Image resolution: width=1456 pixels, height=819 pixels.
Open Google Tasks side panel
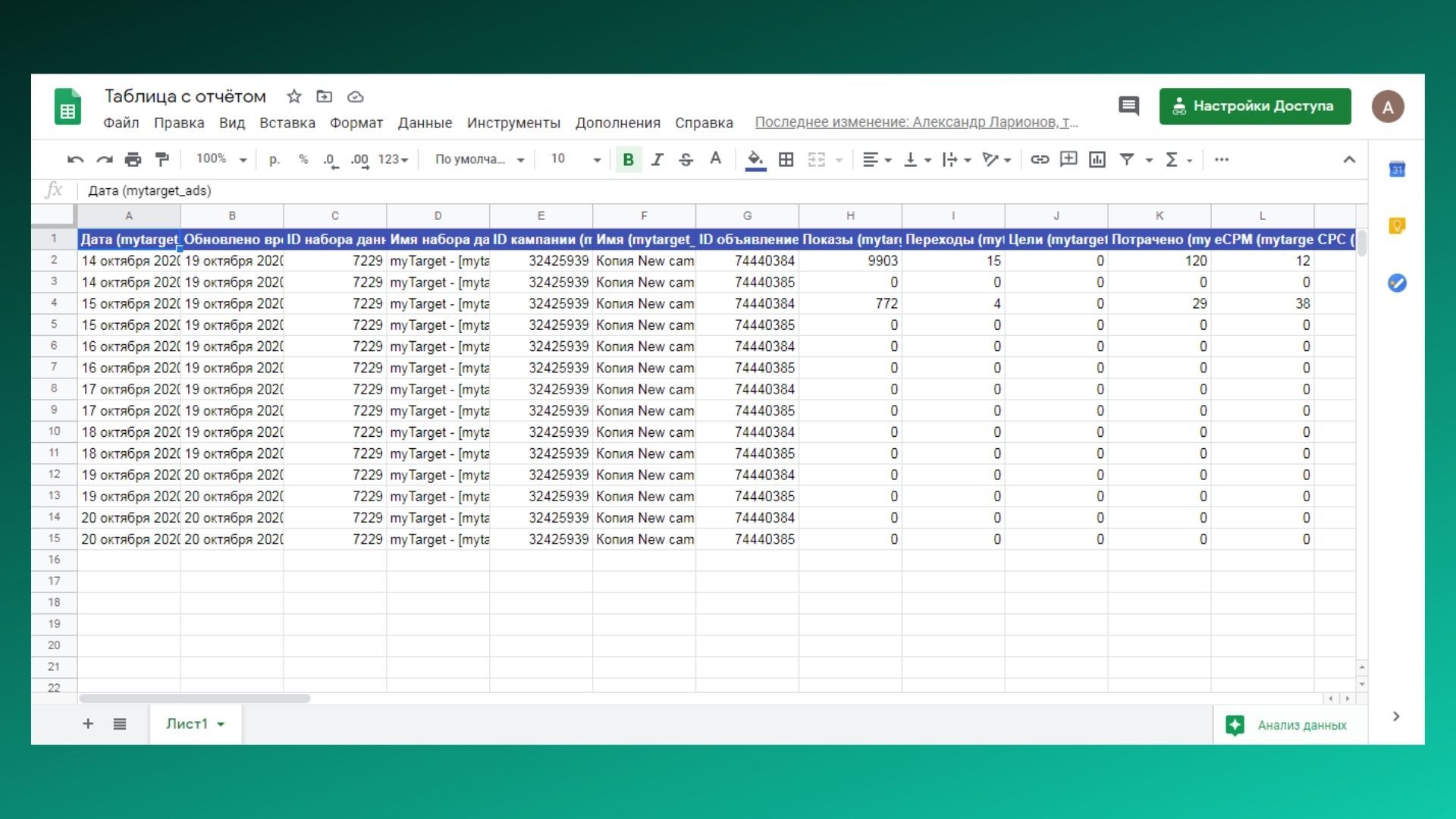pyautogui.click(x=1397, y=283)
